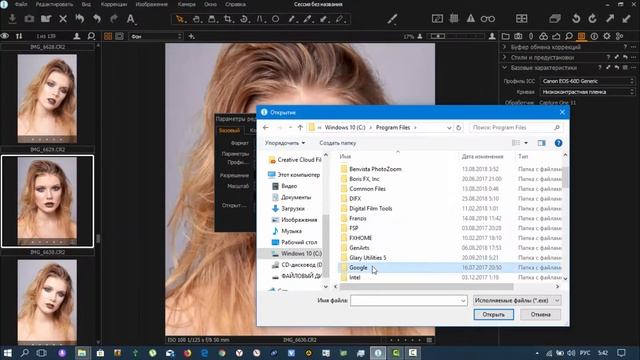Click Create new folder button

[x=338, y=143]
